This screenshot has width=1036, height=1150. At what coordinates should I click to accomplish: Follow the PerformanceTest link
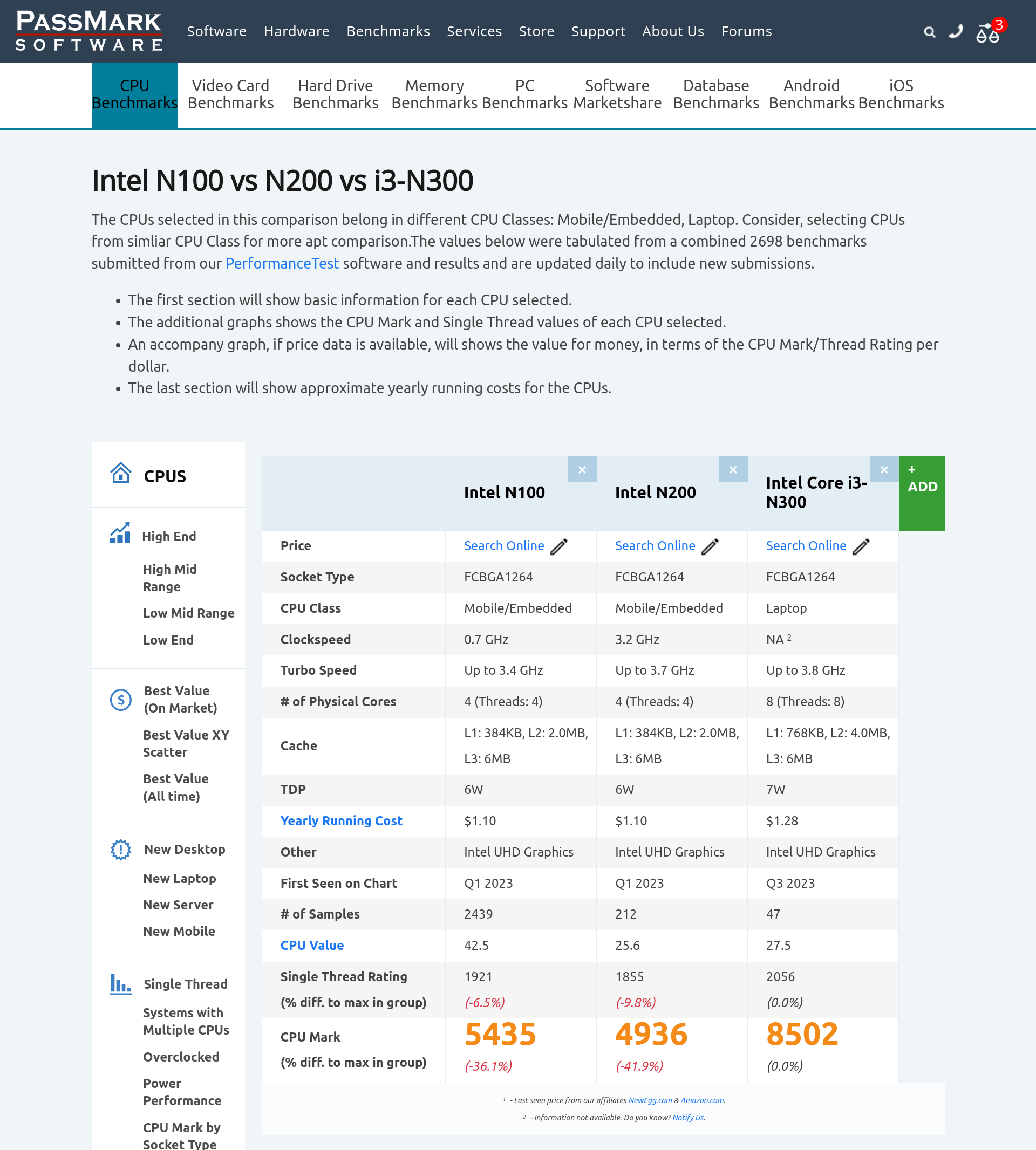click(x=282, y=263)
